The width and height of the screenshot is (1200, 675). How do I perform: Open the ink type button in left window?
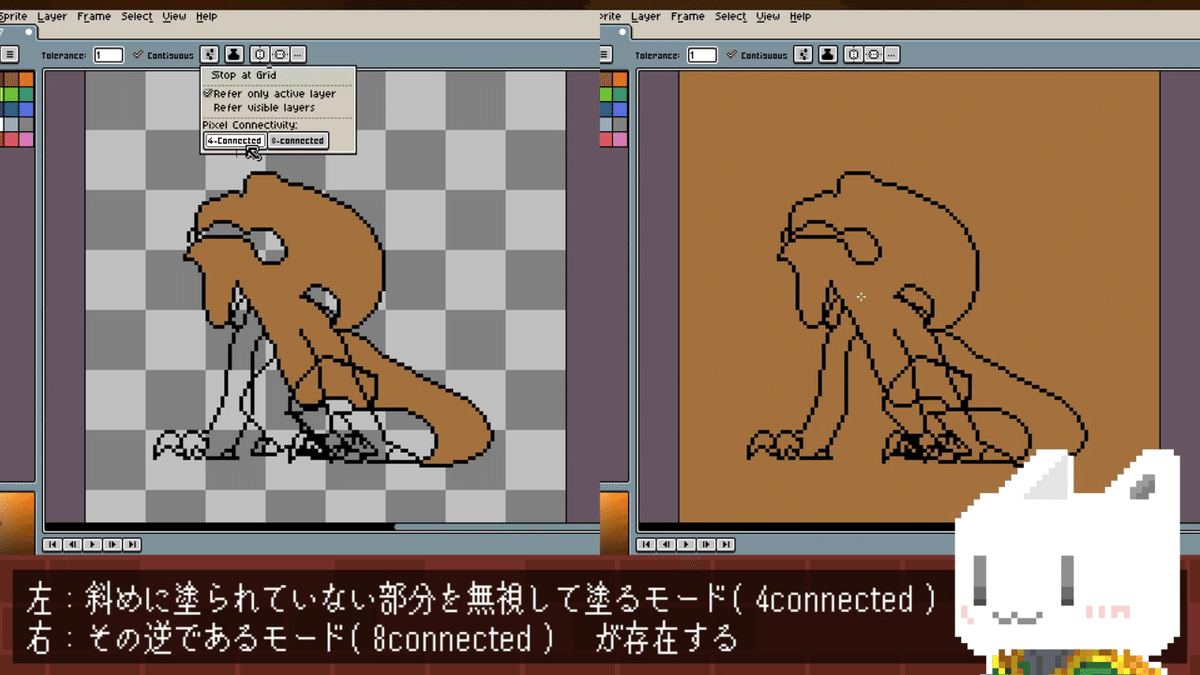233,55
